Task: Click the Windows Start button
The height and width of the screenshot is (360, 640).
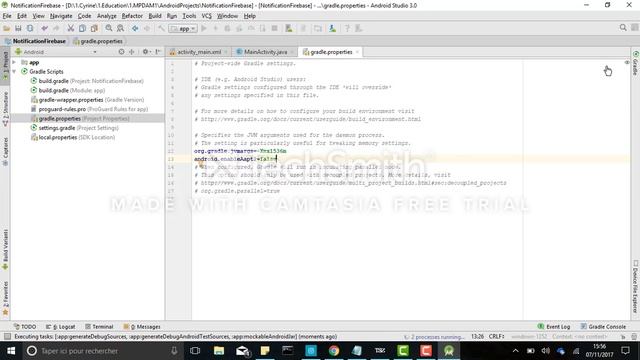Action: click(11, 351)
